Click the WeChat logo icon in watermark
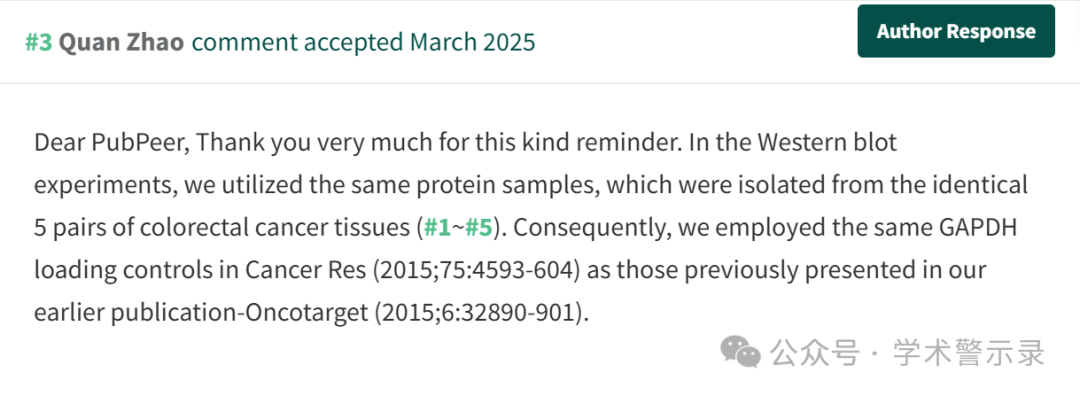The height and width of the screenshot is (396, 1080). pos(740,353)
